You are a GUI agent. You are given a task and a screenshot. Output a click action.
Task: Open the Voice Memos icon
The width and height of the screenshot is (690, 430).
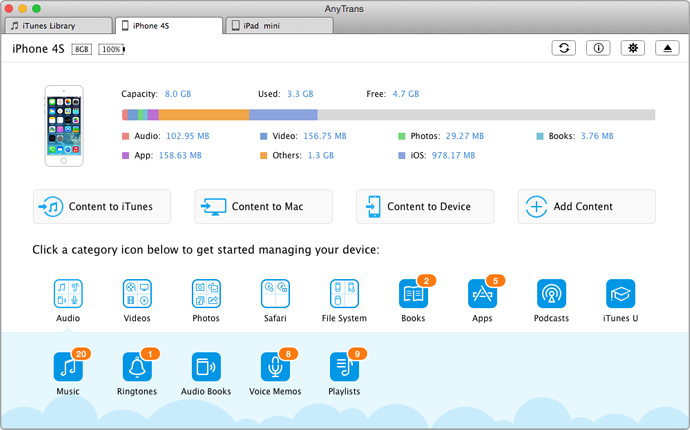coord(275,367)
